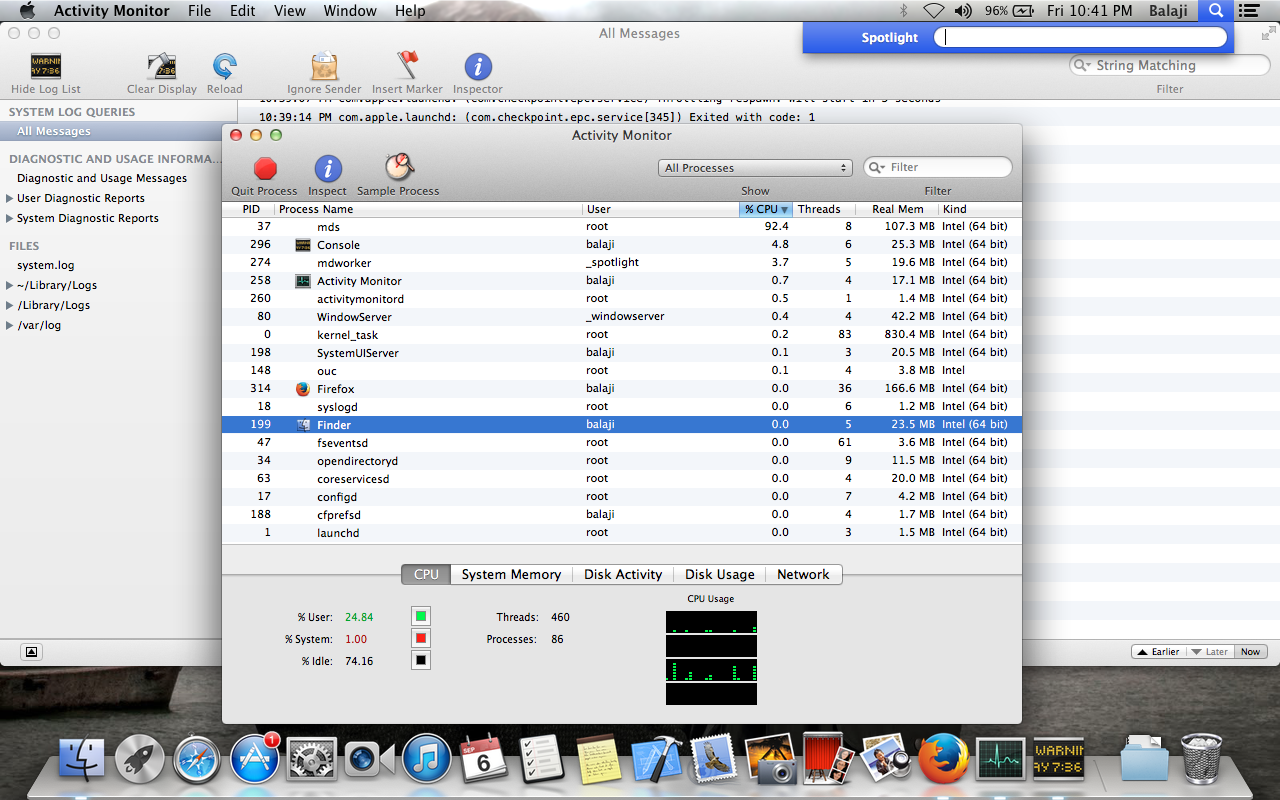Screen dimensions: 1280x800
Task: Open Photo Booth from the Dock
Action: coord(828,760)
